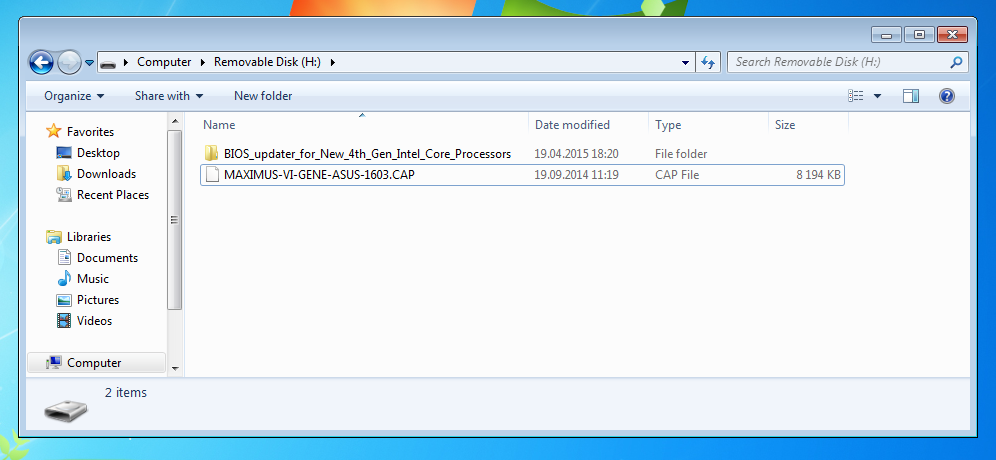Viewport: 996px width, 460px height.
Task: Click the Forward navigation arrow
Action: click(x=69, y=62)
